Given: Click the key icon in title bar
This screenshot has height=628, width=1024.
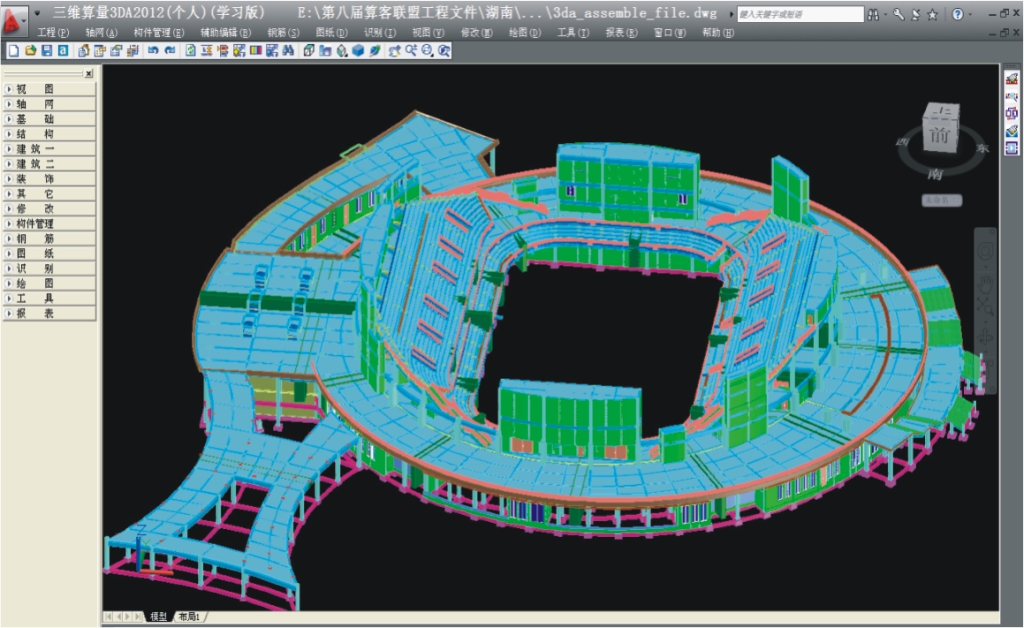Looking at the screenshot, I should tap(899, 14).
